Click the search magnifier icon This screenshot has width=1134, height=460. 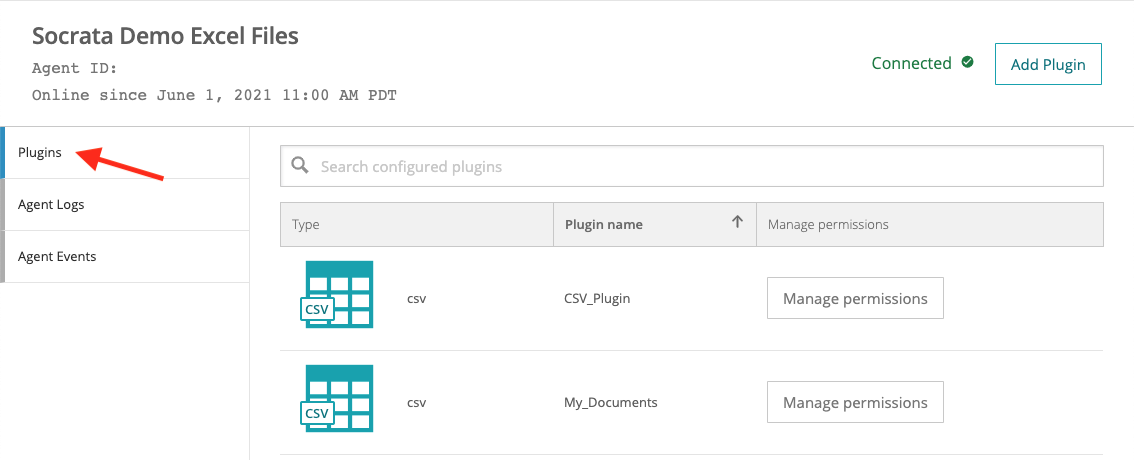click(300, 166)
